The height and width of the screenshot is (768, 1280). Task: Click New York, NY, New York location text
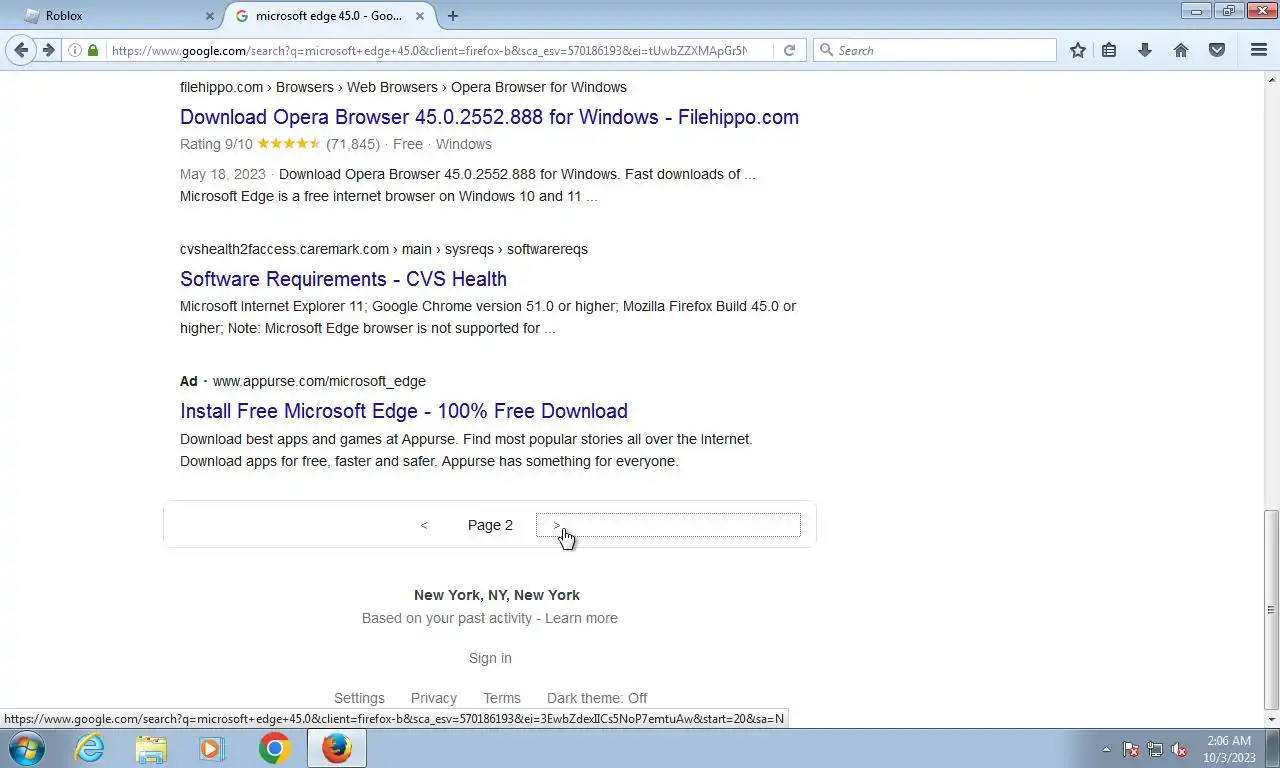point(497,595)
